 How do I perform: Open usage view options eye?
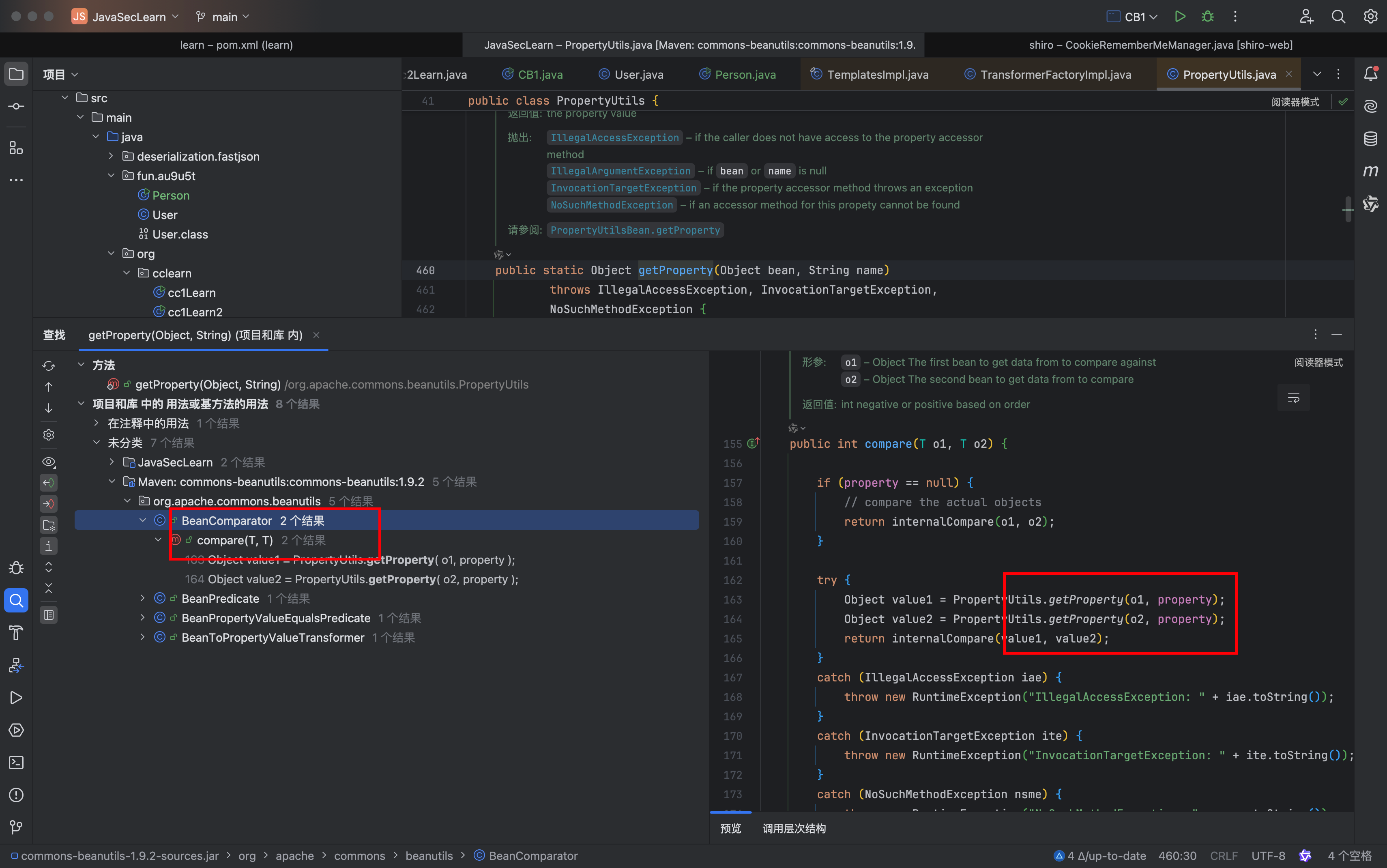[49, 462]
